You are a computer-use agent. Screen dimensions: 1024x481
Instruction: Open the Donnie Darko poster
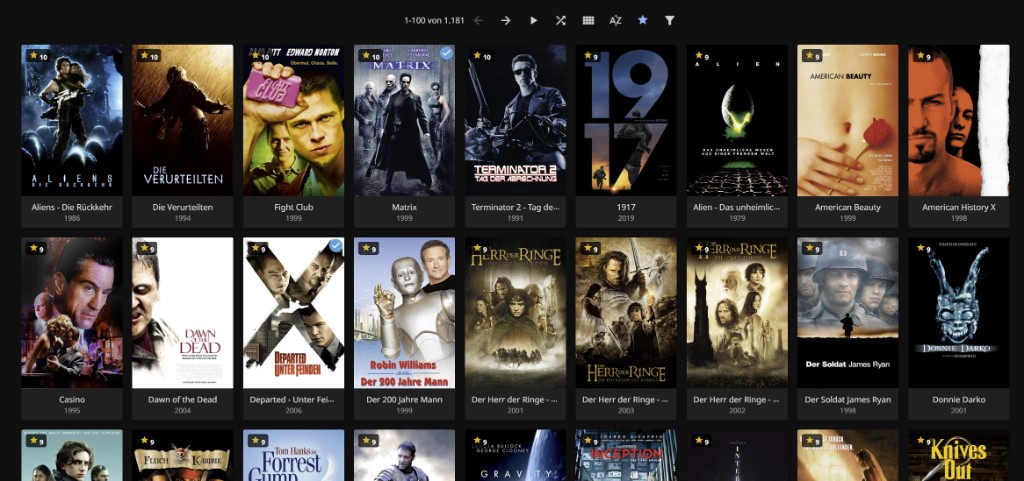[x=959, y=313]
